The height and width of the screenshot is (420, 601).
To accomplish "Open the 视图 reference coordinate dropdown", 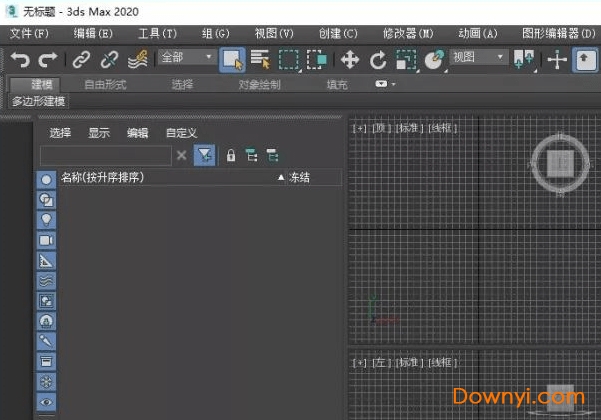I will coord(478,58).
